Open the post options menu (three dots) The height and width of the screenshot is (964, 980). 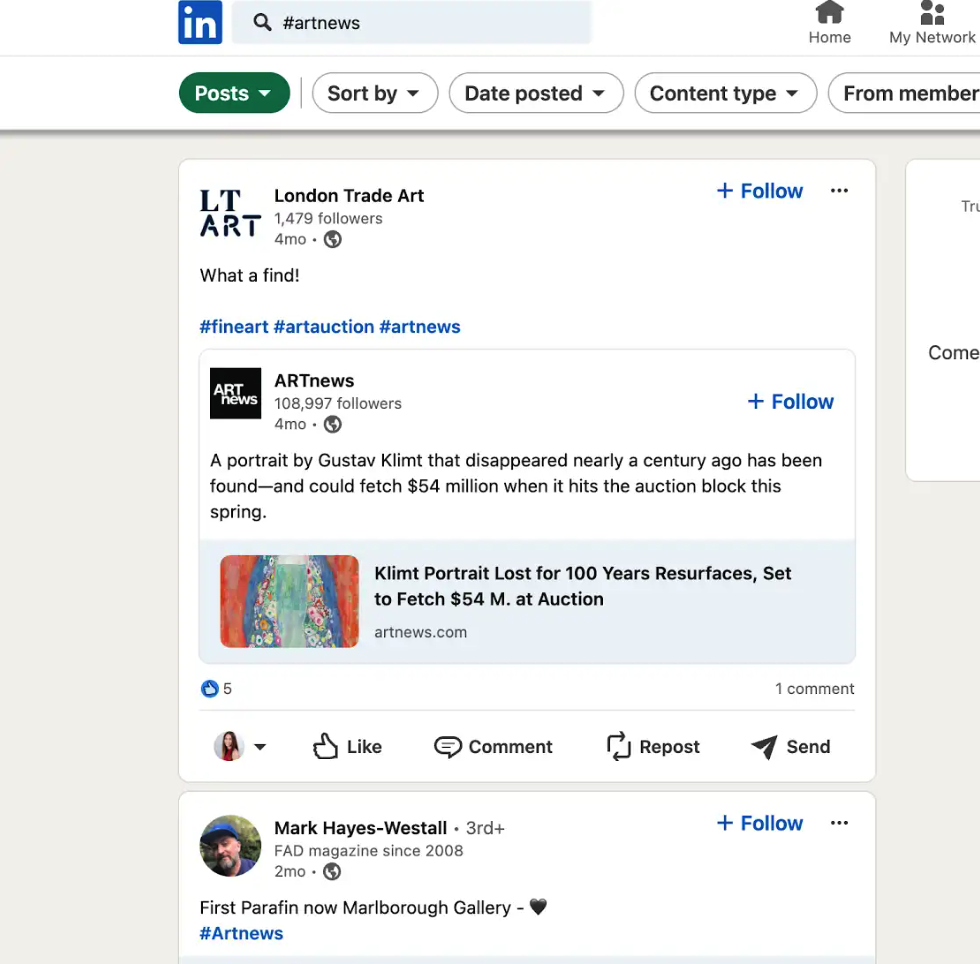(x=839, y=190)
